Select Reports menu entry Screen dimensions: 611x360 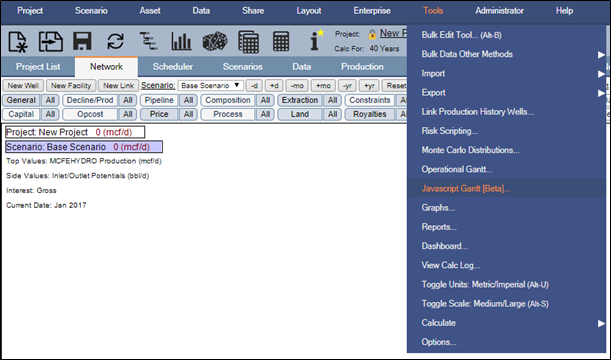pyautogui.click(x=507, y=227)
